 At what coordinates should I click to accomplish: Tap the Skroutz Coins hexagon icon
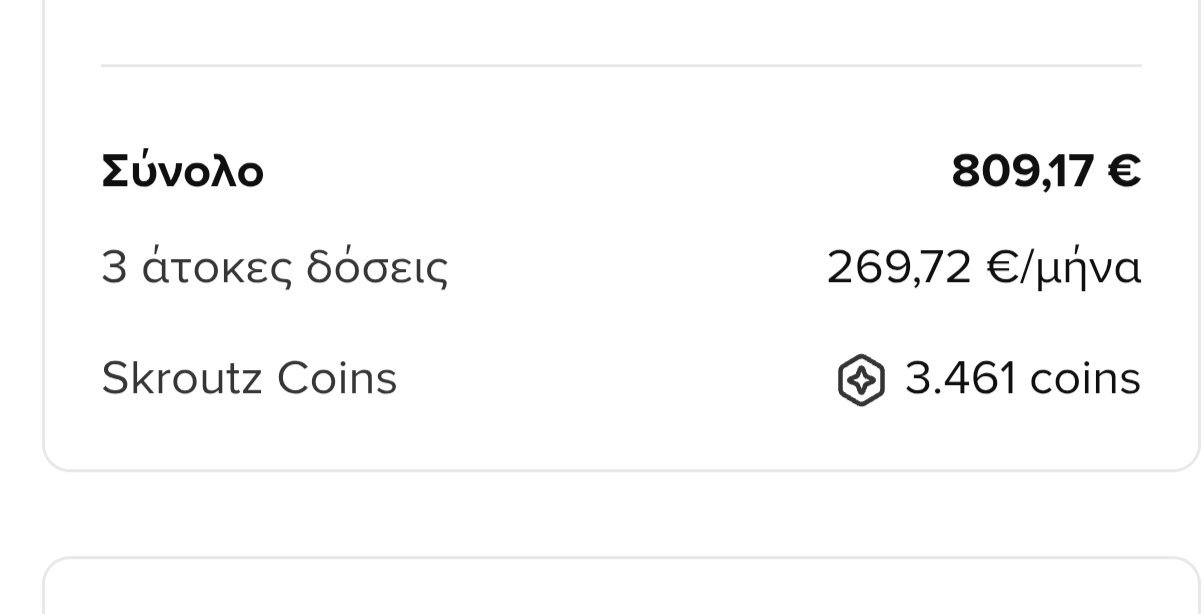tap(861, 380)
